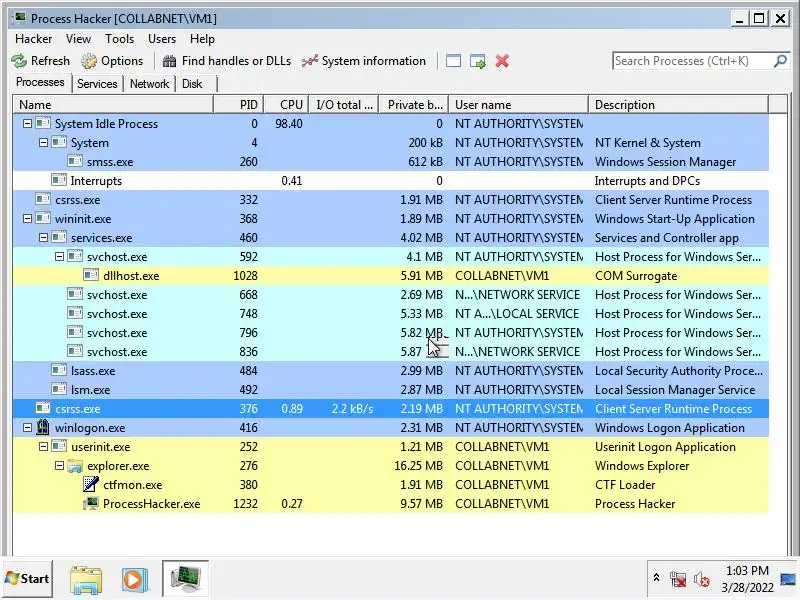Click the smss.exe process icon
This screenshot has height=600, width=800.
[75, 162]
